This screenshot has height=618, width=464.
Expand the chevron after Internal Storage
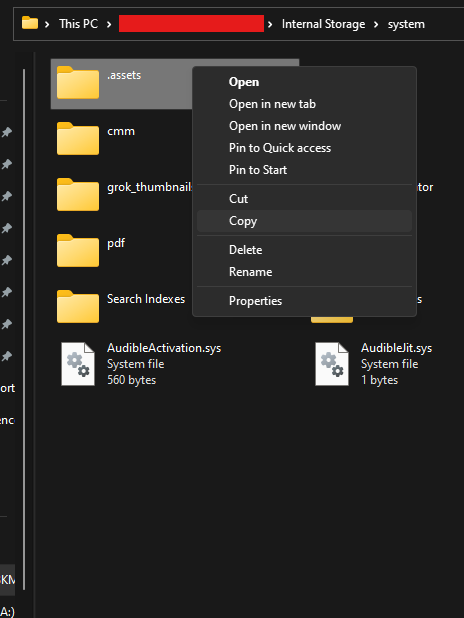(376, 24)
